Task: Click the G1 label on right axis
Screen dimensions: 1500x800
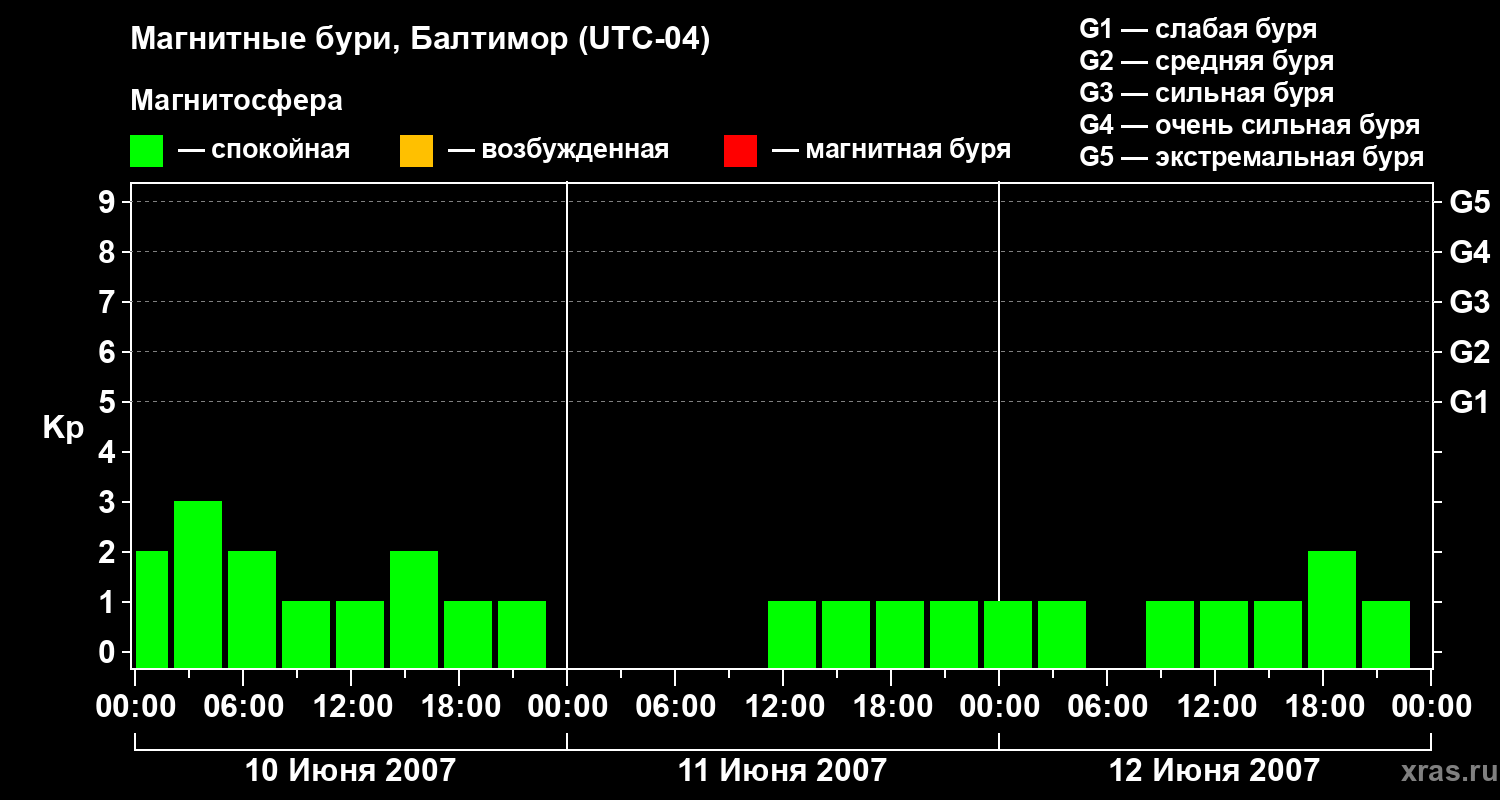Action: 1469,402
